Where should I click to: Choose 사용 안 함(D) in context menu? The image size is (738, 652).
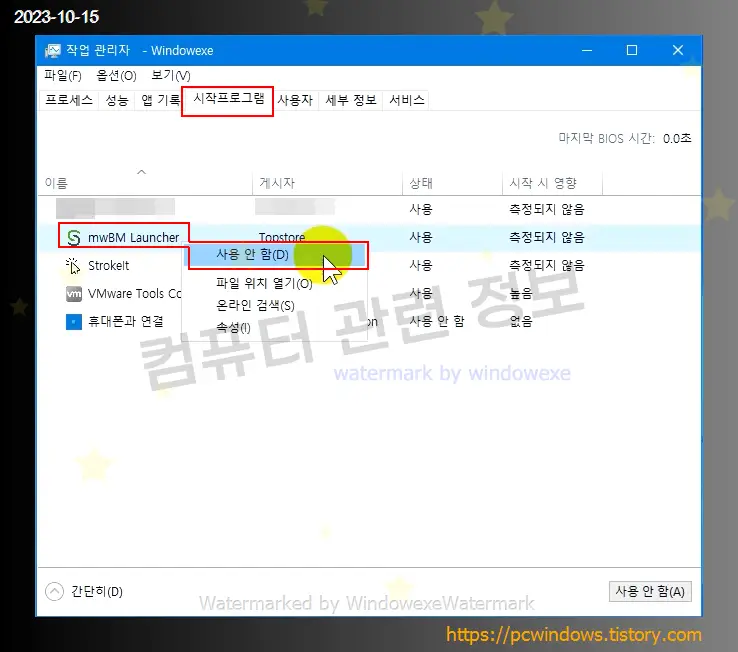pos(277,255)
